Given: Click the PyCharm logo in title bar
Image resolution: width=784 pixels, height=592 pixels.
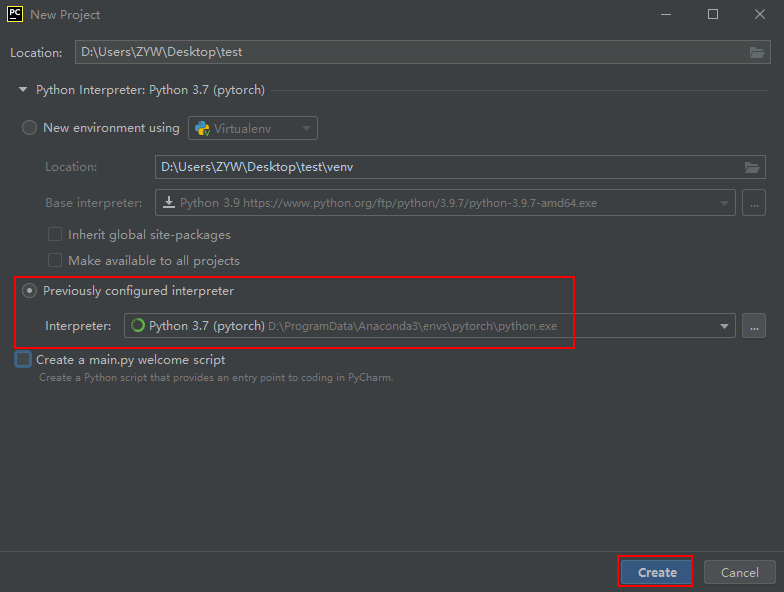Looking at the screenshot, I should (15, 14).
